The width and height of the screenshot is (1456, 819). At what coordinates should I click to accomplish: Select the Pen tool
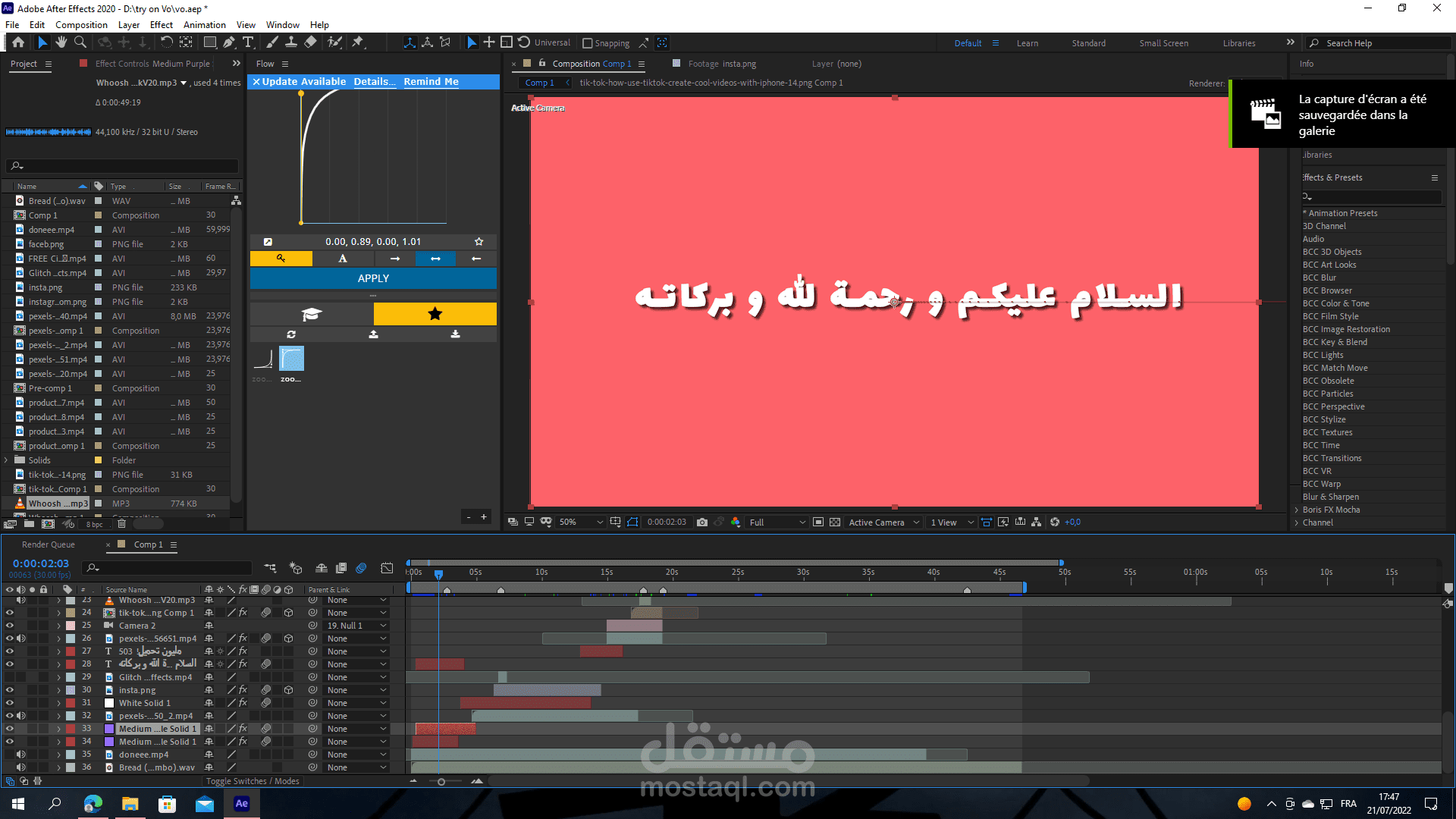coord(229,42)
